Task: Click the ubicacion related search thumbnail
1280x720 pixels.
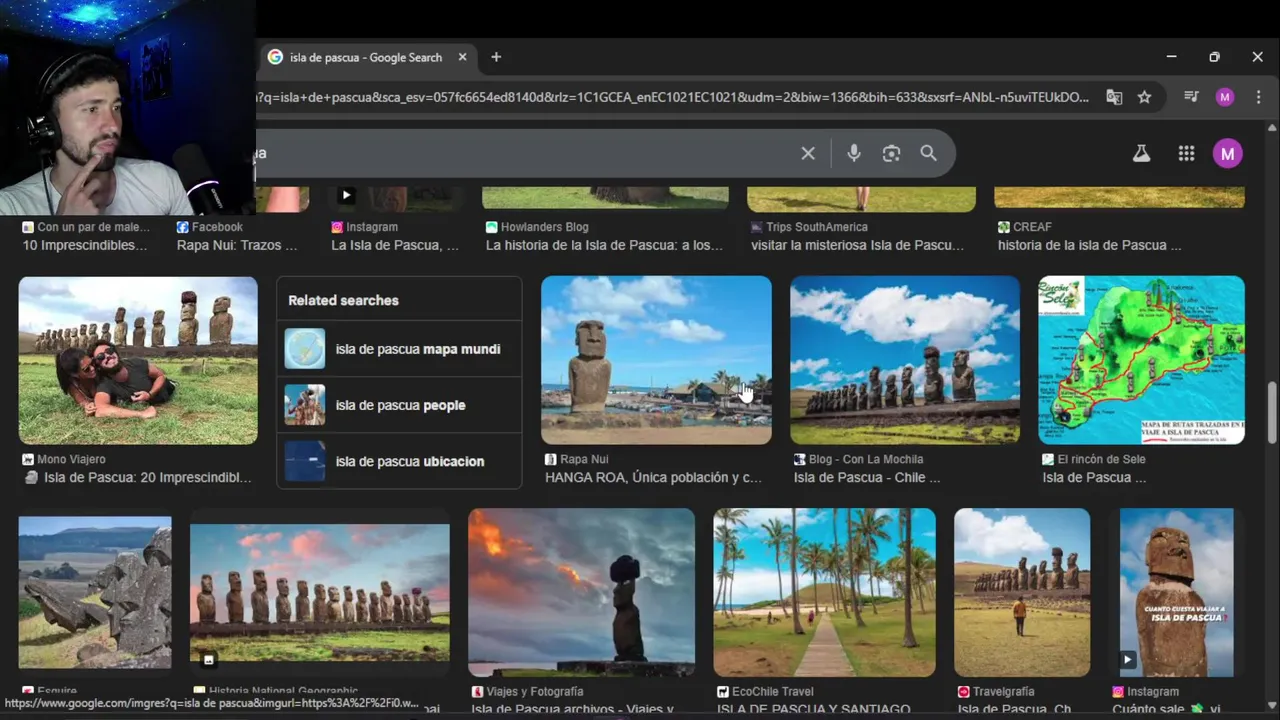Action: point(305,461)
